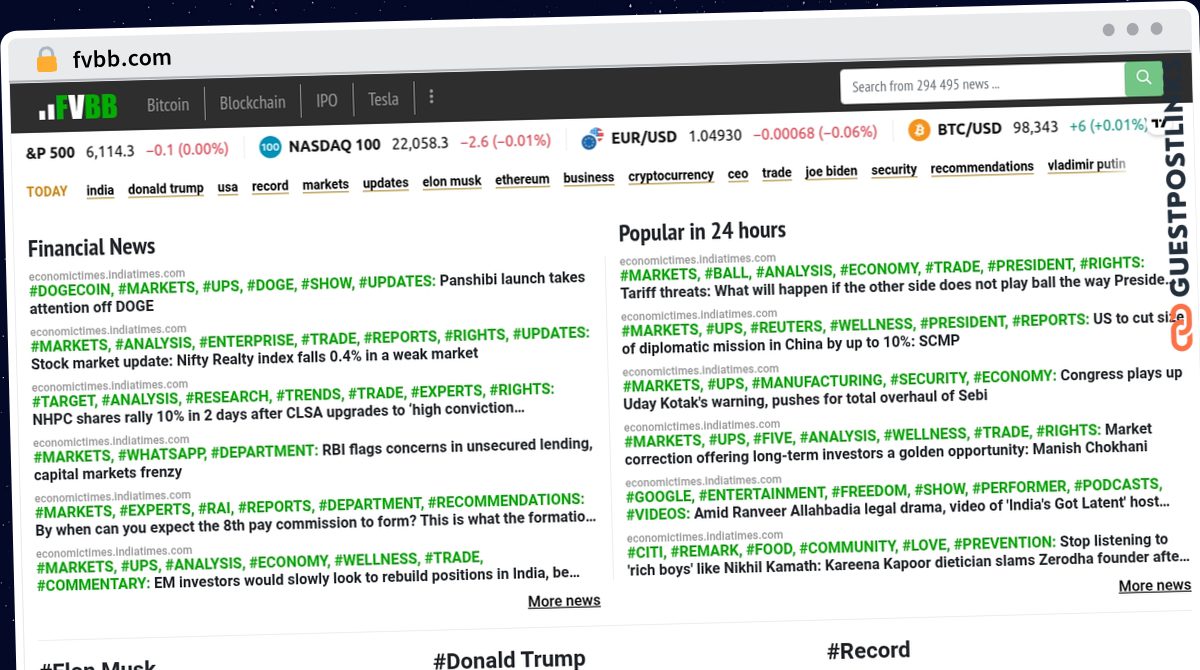Viewport: 1200px width, 670px height.
Task: Click the vladimir putin trending tag
Action: (x=1087, y=164)
